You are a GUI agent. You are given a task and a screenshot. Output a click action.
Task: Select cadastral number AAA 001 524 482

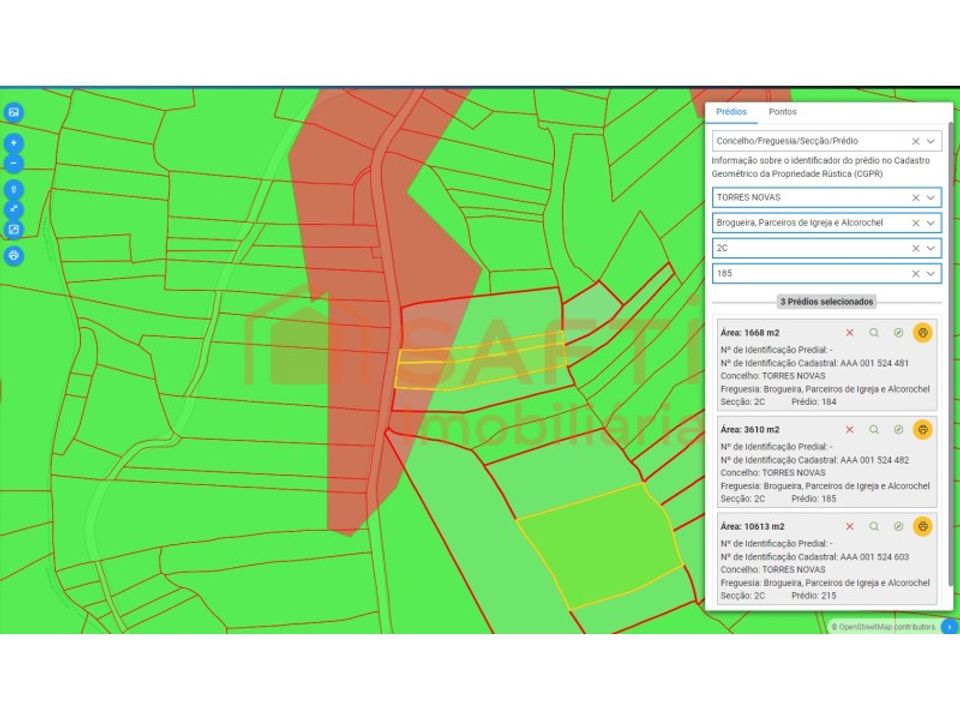[x=874, y=460]
